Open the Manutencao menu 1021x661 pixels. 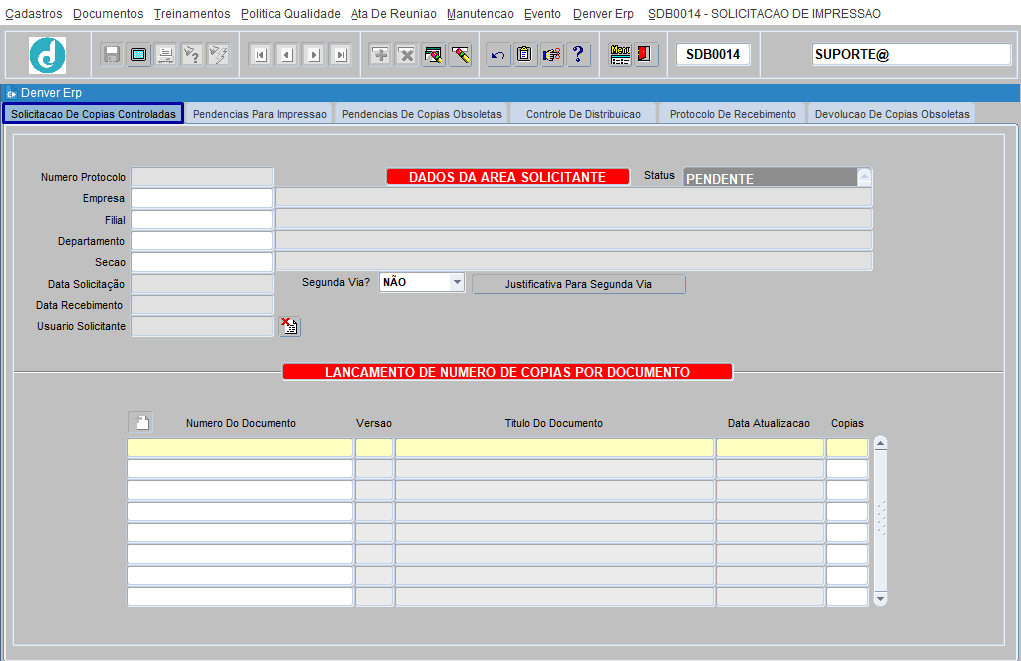click(480, 14)
